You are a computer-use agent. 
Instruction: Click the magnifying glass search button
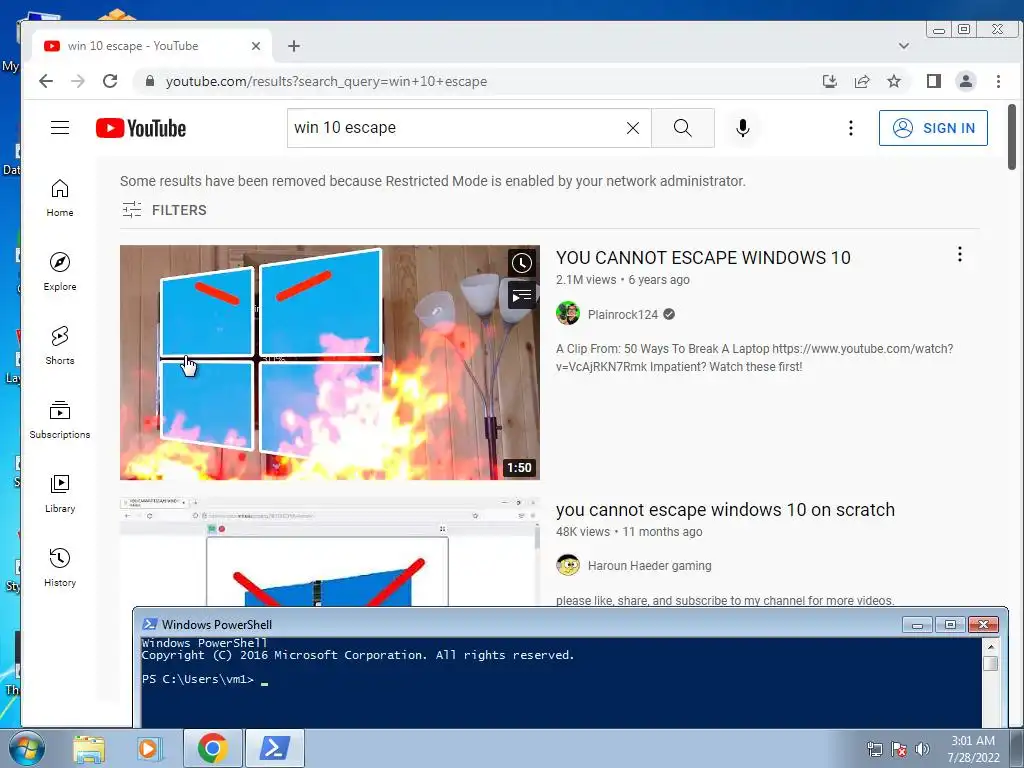(682, 128)
